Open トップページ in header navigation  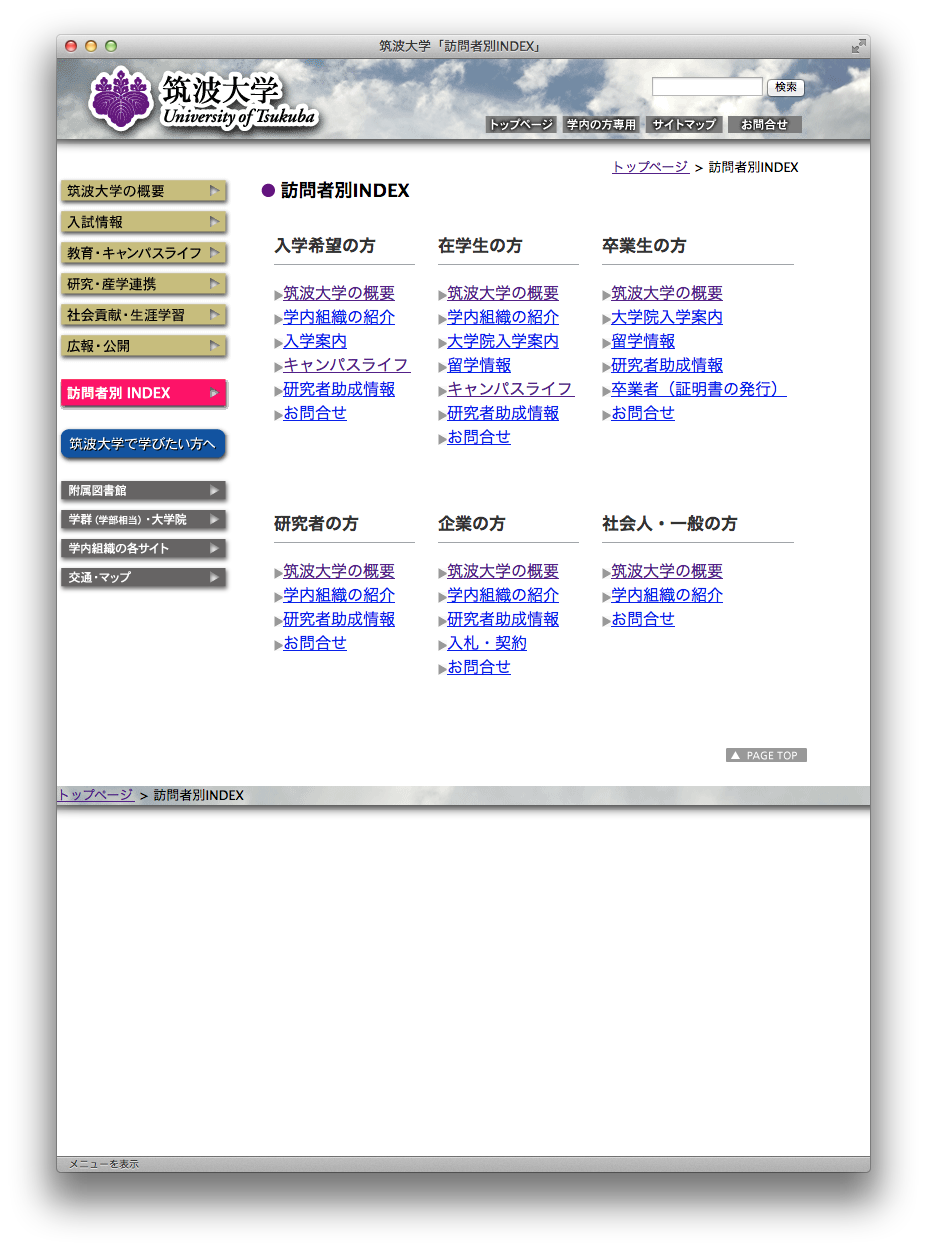tap(520, 125)
